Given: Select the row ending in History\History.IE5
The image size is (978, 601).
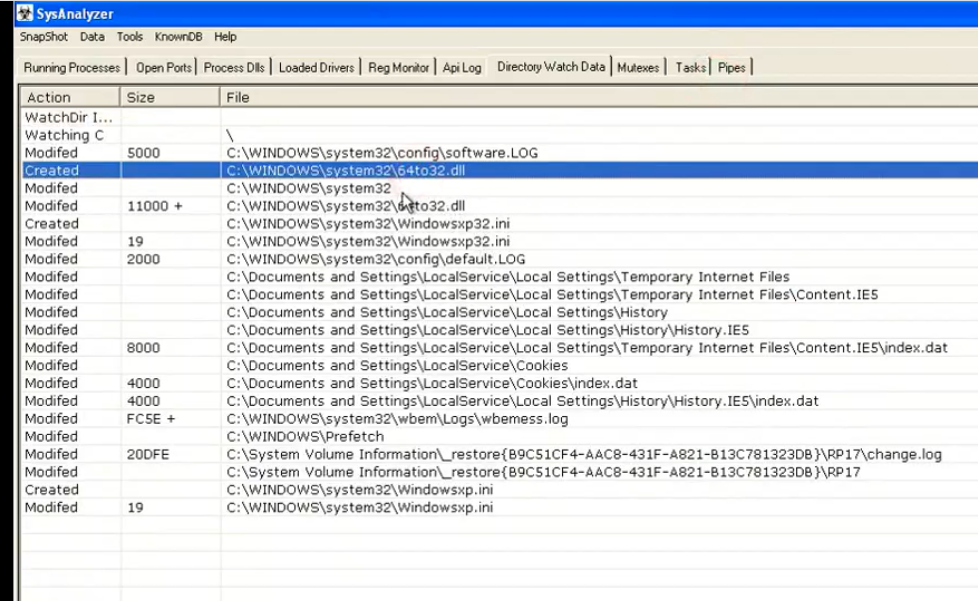Looking at the screenshot, I should coord(500,330).
